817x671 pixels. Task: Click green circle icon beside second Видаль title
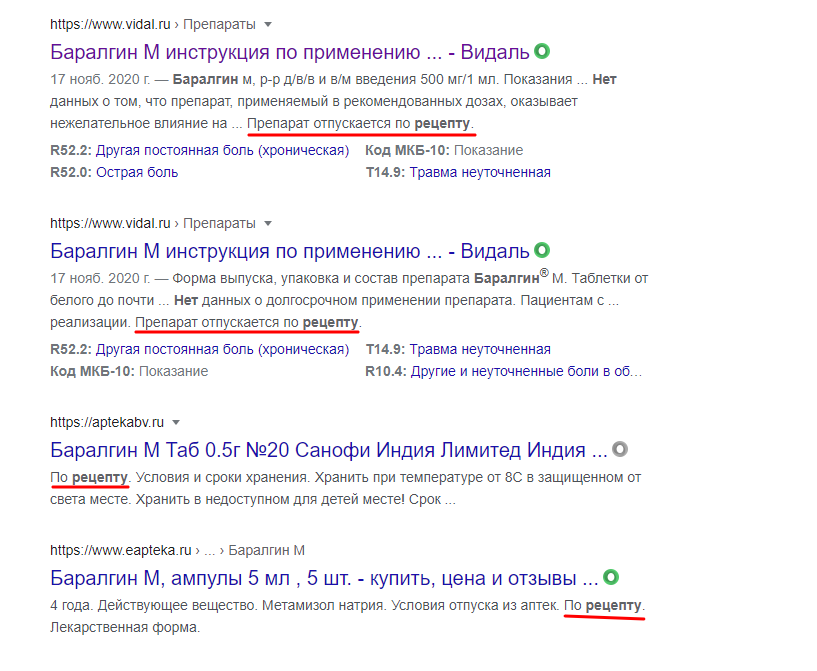click(x=542, y=249)
